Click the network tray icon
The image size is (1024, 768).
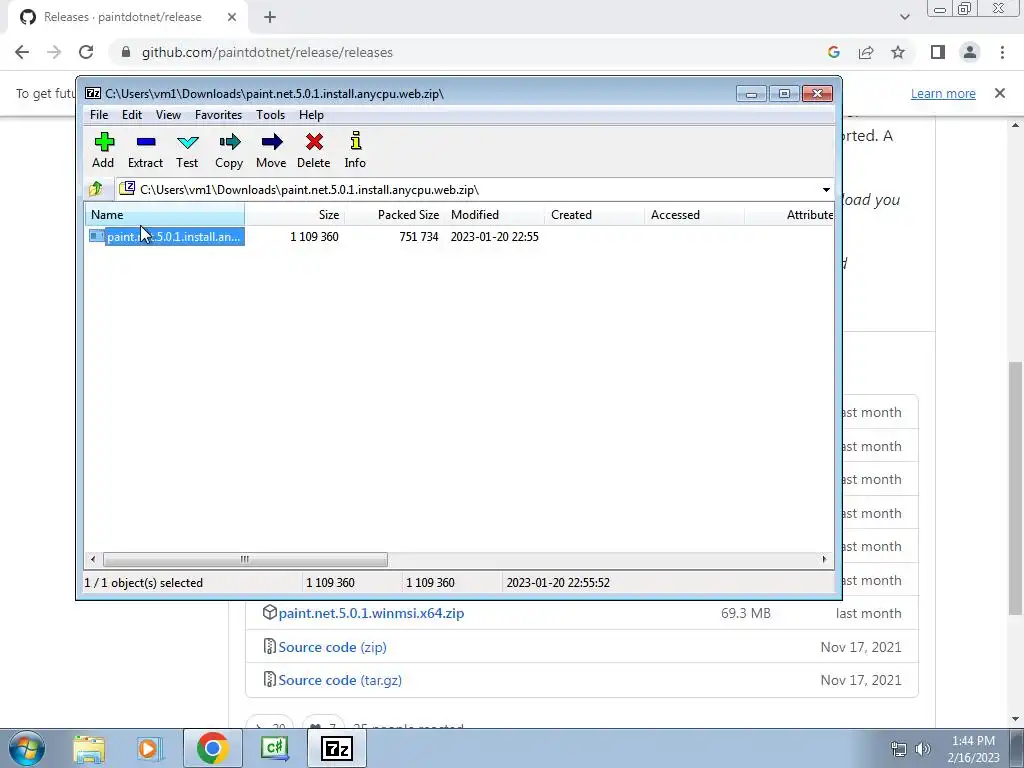pos(899,749)
